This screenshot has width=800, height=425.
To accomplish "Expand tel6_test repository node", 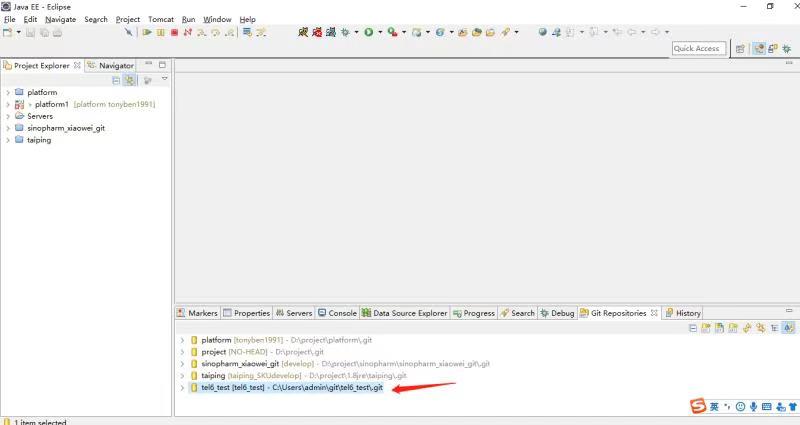I will 182,388.
